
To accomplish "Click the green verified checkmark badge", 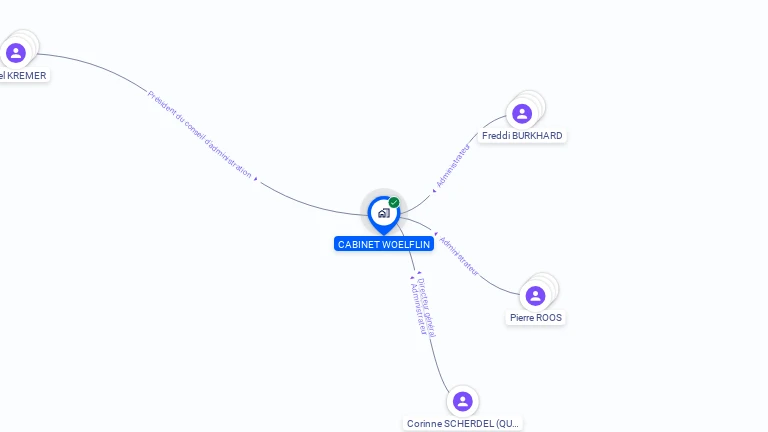I will click(x=394, y=202).
